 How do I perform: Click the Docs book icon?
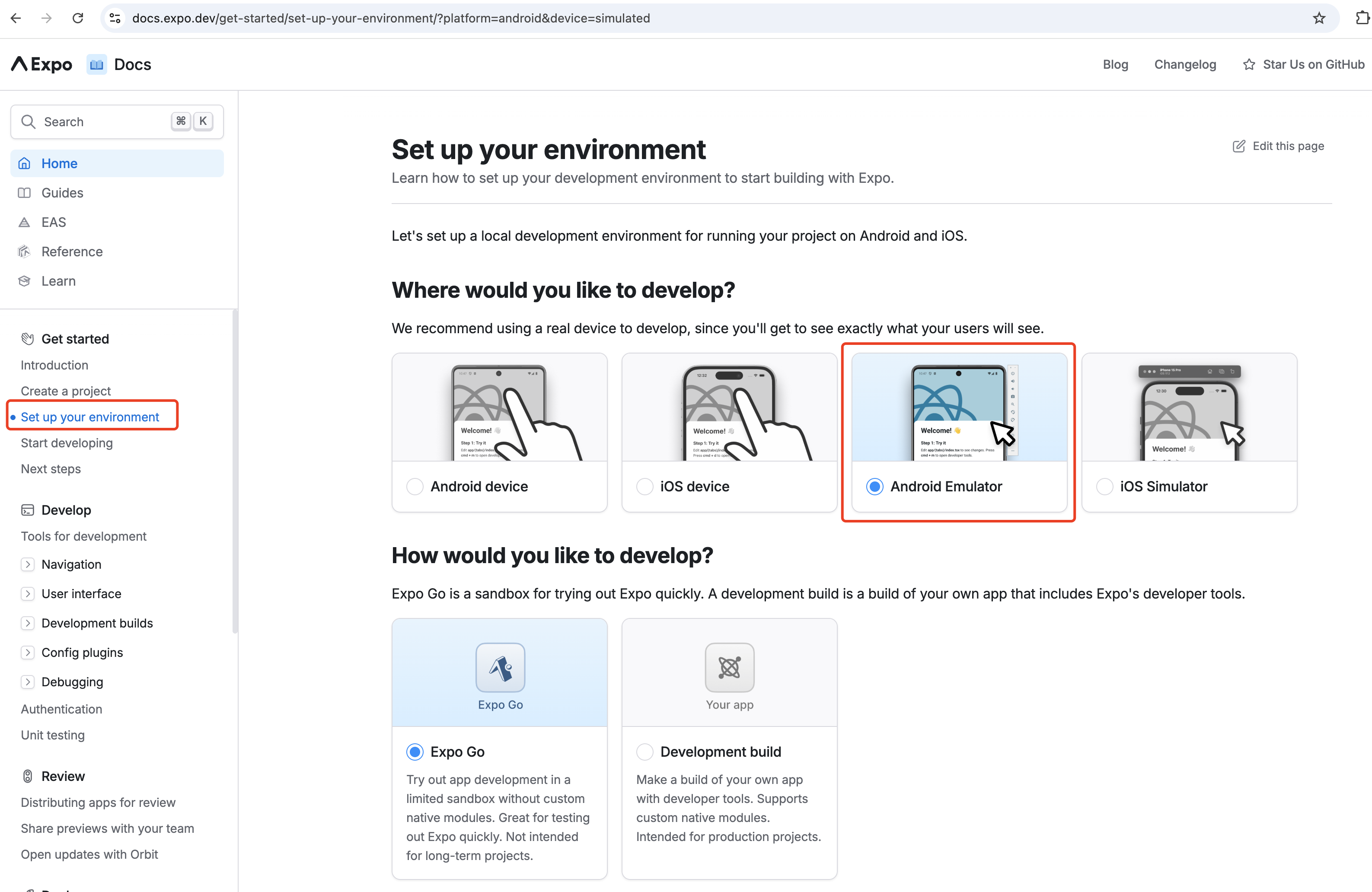pos(96,64)
